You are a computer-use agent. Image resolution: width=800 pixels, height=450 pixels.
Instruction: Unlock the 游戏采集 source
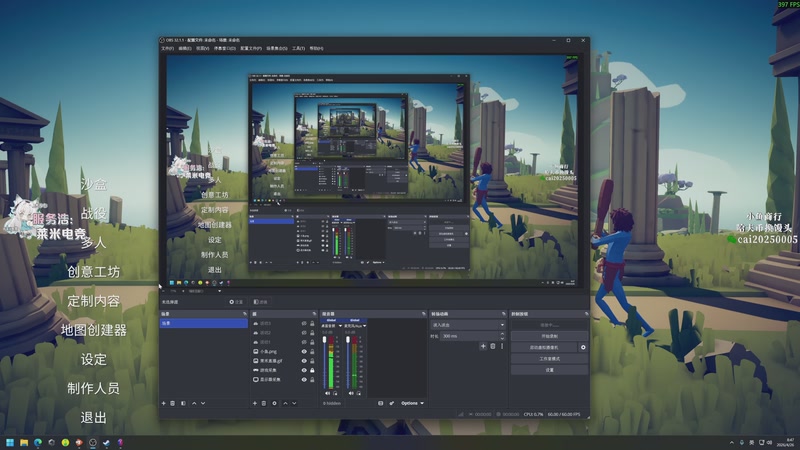312,370
